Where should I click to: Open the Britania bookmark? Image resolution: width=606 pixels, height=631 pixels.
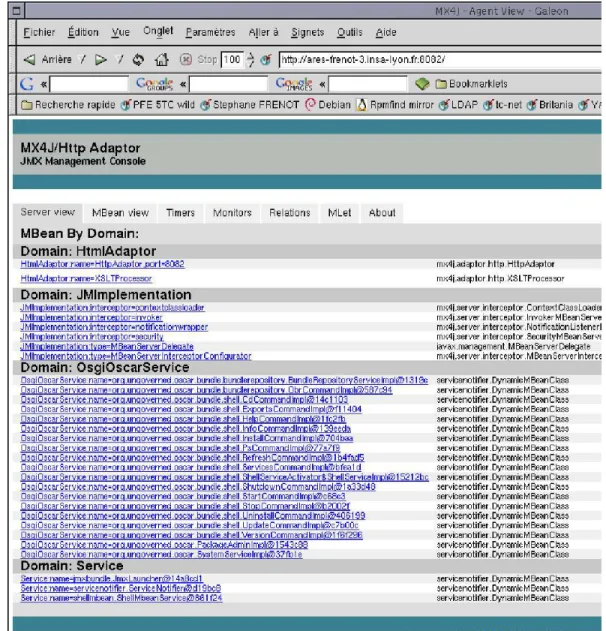pyautogui.click(x=550, y=105)
